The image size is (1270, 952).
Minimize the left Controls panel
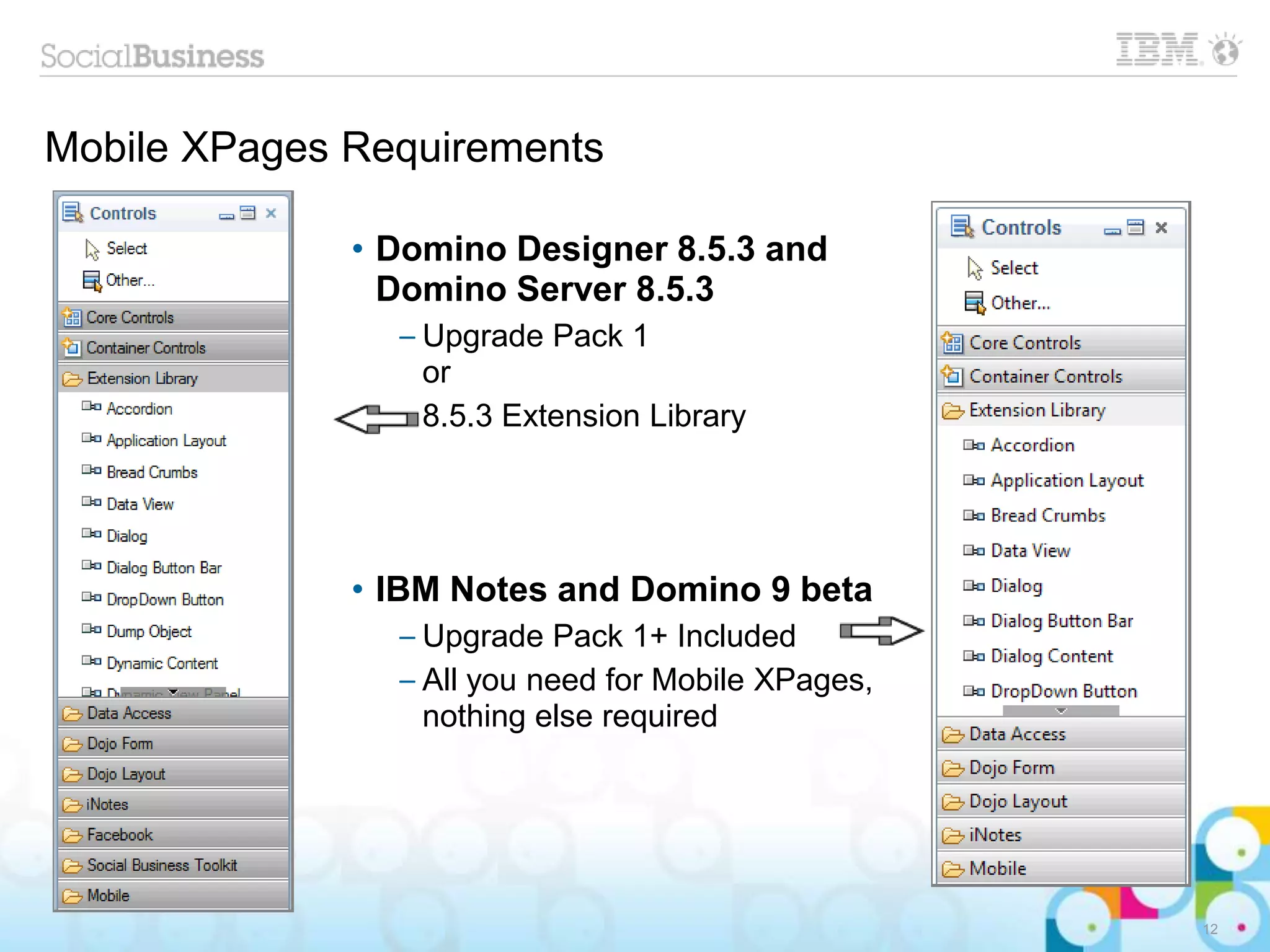[x=227, y=215]
